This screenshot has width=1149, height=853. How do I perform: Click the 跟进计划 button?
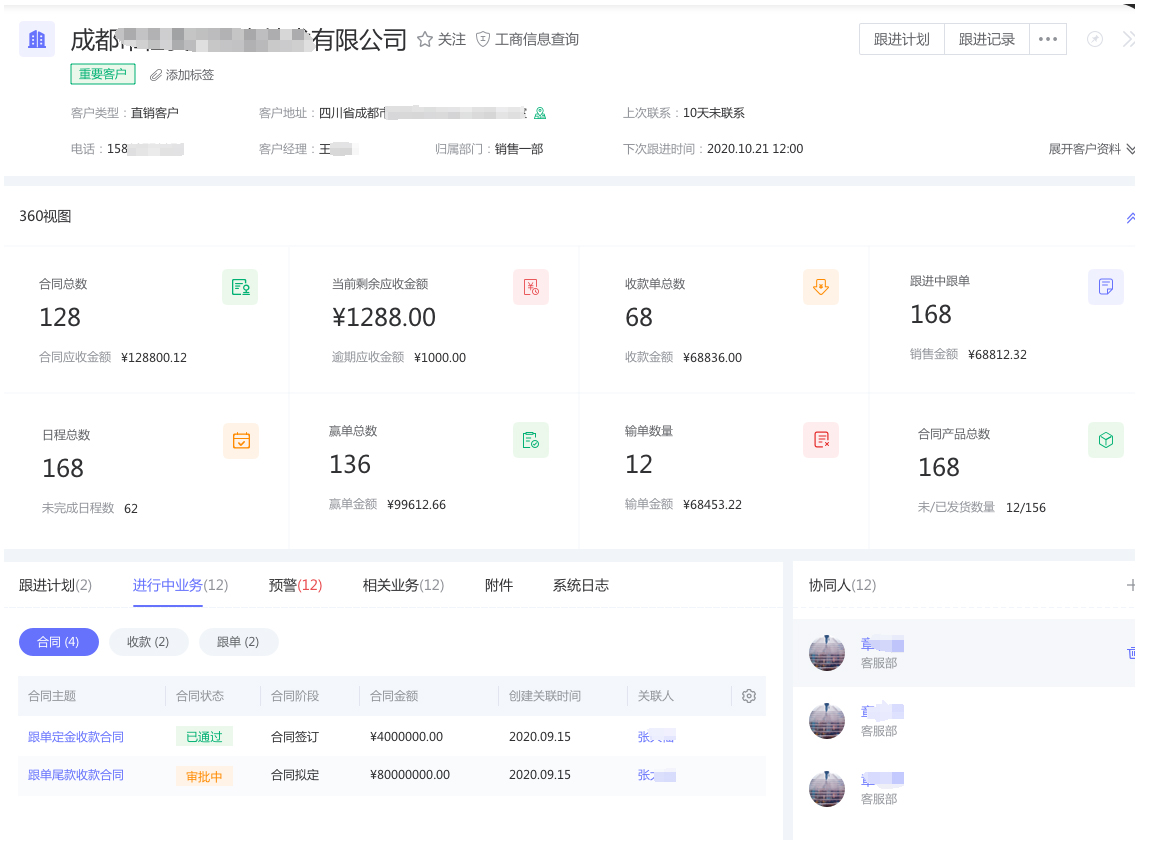pos(901,39)
